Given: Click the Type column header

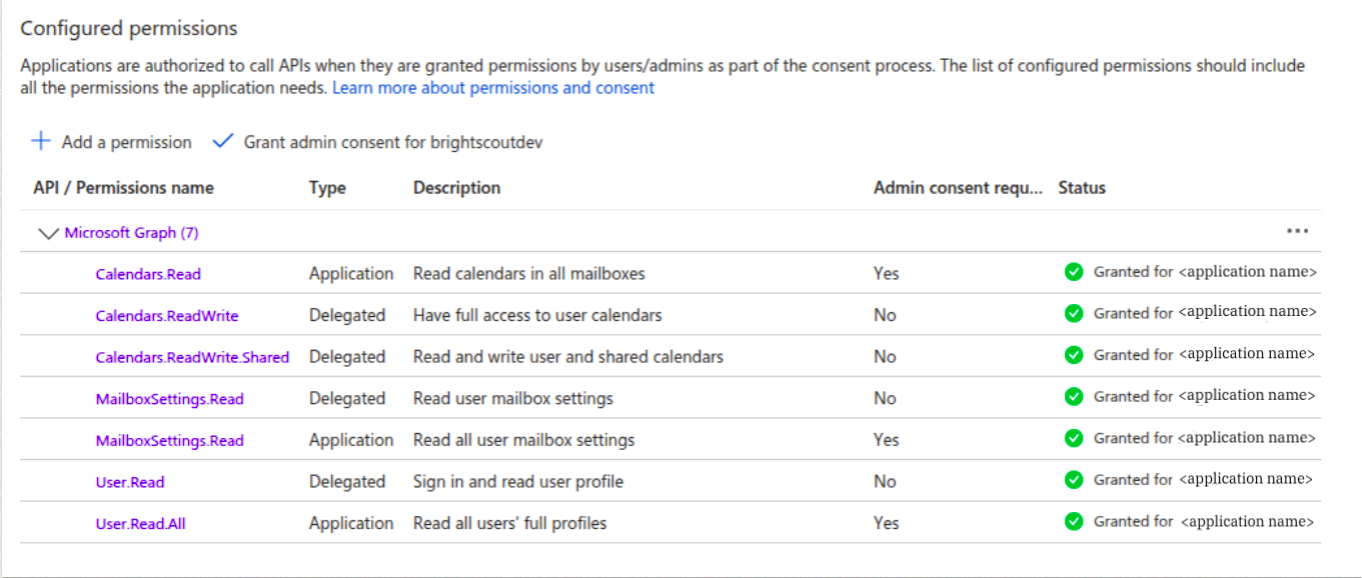Looking at the screenshot, I should point(326,187).
